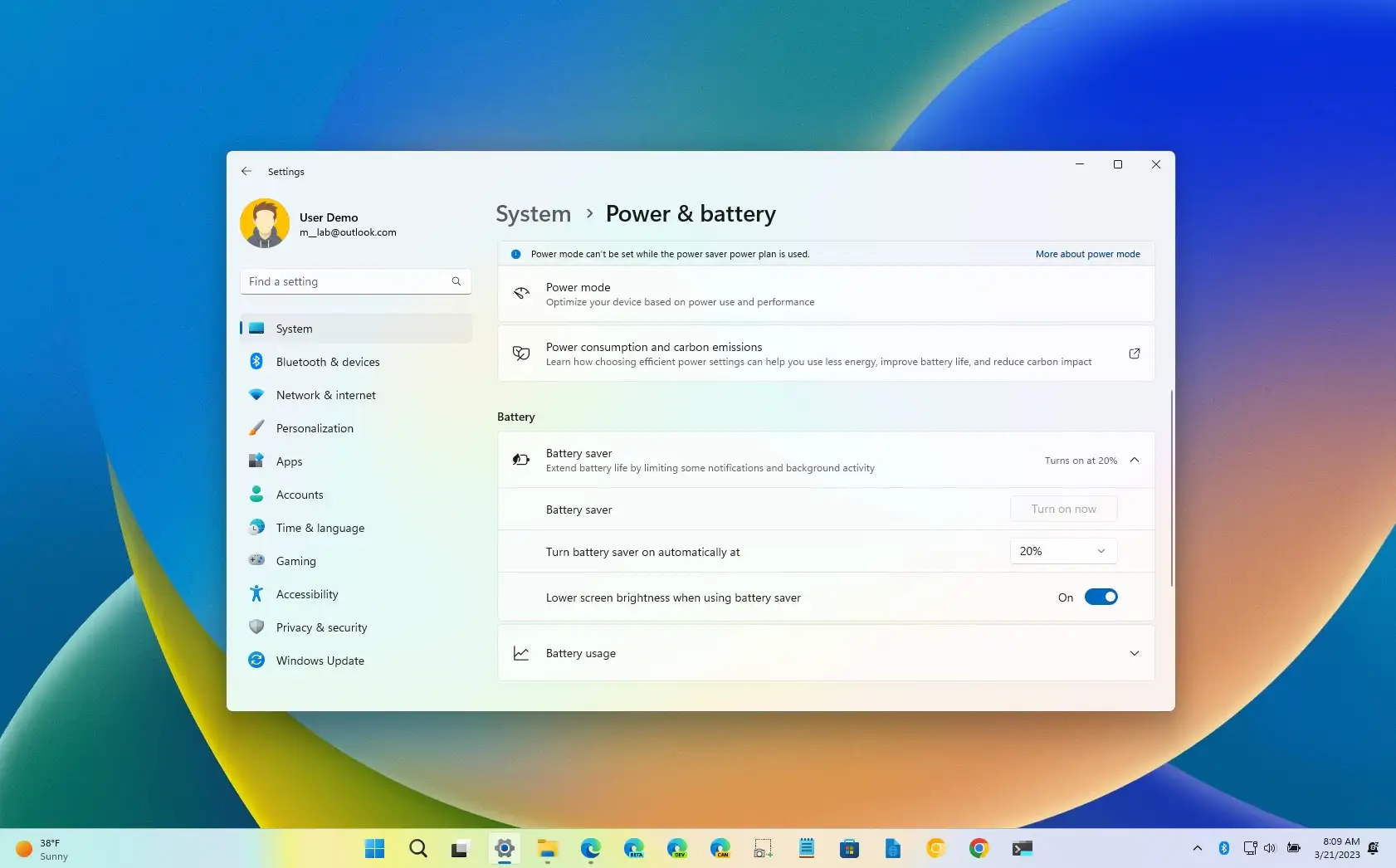1396x868 pixels.
Task: Click the Battery saver leaf icon
Action: pos(521,460)
